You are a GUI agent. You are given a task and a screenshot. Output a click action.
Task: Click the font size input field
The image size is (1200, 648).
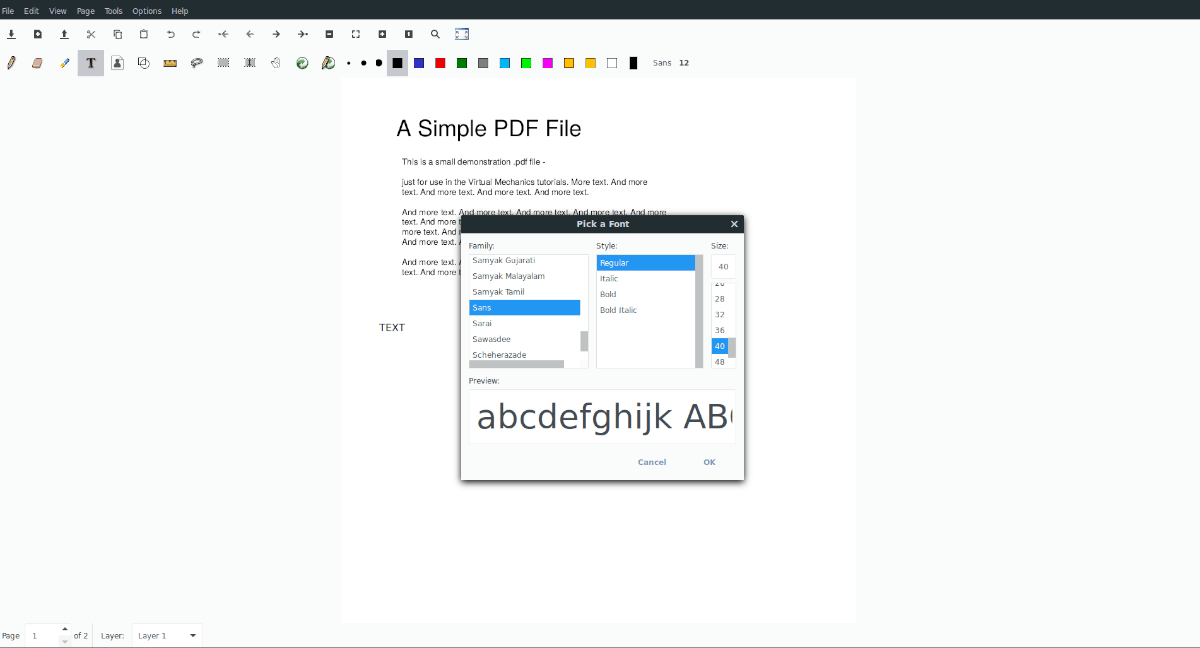click(723, 266)
